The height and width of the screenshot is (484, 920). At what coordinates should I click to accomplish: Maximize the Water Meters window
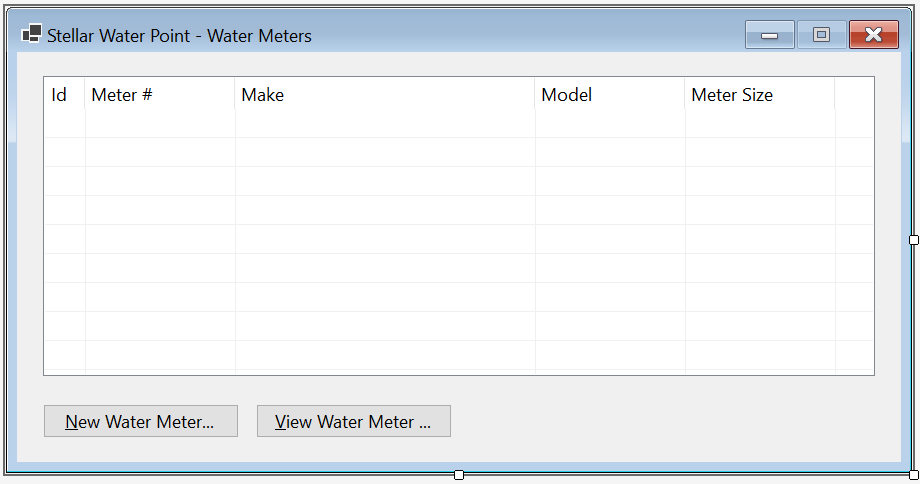coord(821,35)
